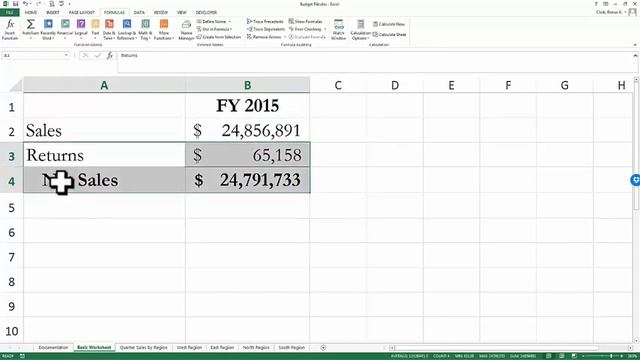The height and width of the screenshot is (360, 640).
Task: Select row 5 header
Action: 11,207
